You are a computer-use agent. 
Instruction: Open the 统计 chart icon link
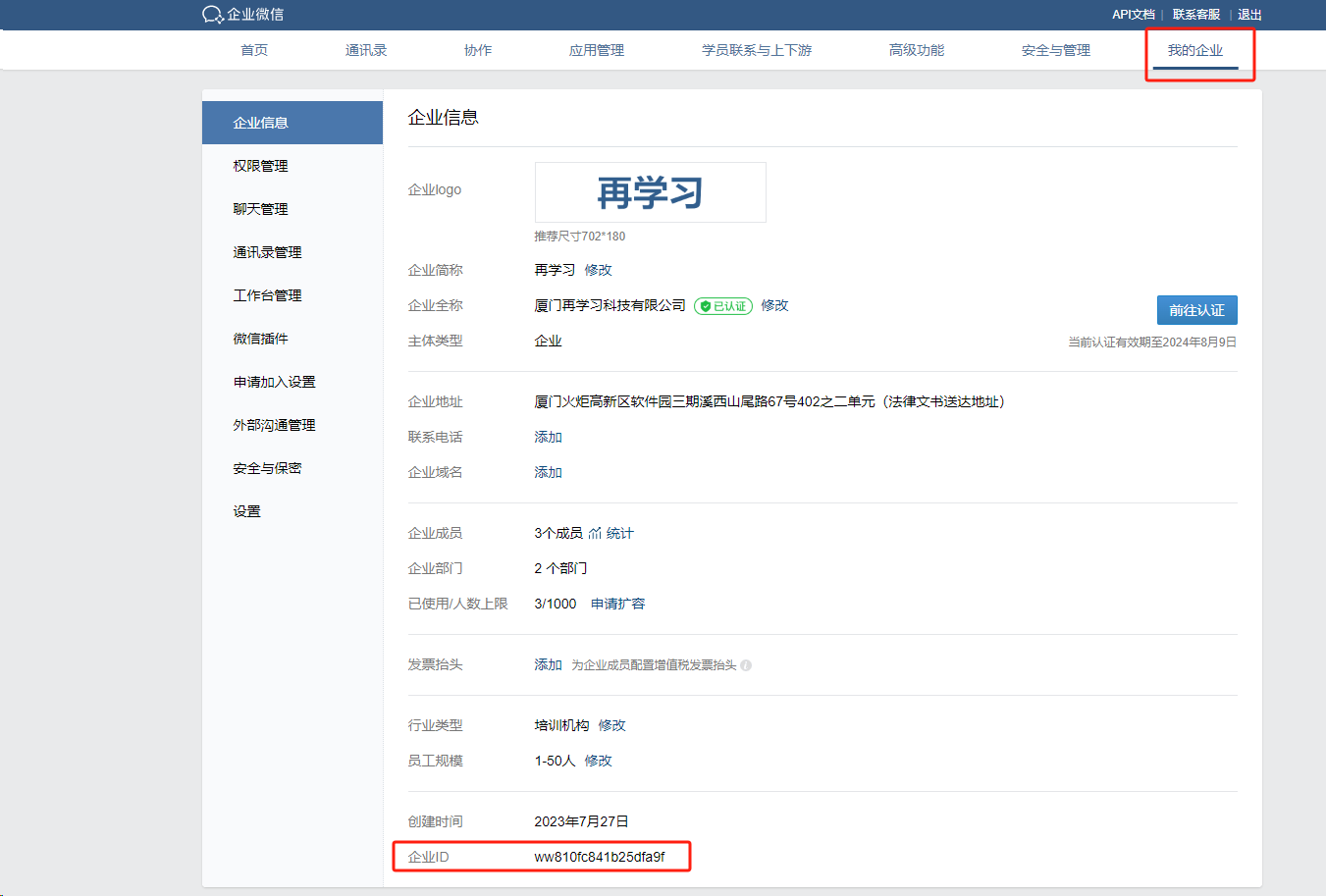(595, 533)
